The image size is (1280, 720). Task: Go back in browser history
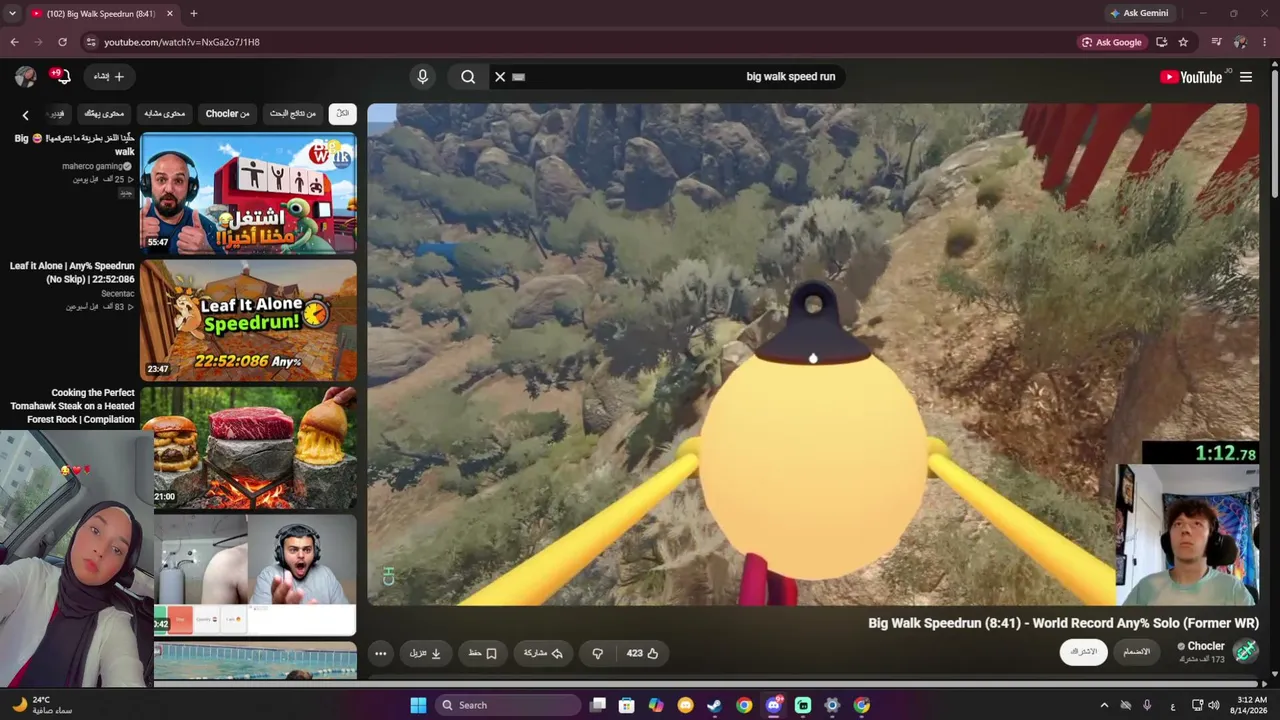point(14,42)
